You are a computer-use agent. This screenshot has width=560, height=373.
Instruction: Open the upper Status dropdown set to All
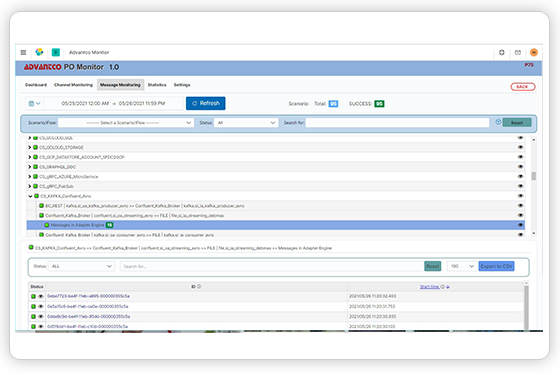[246, 123]
